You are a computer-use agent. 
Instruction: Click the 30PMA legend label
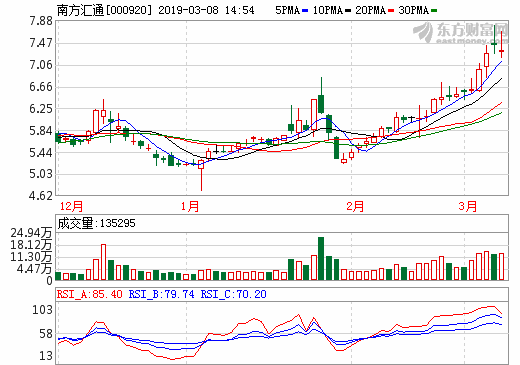413,10
